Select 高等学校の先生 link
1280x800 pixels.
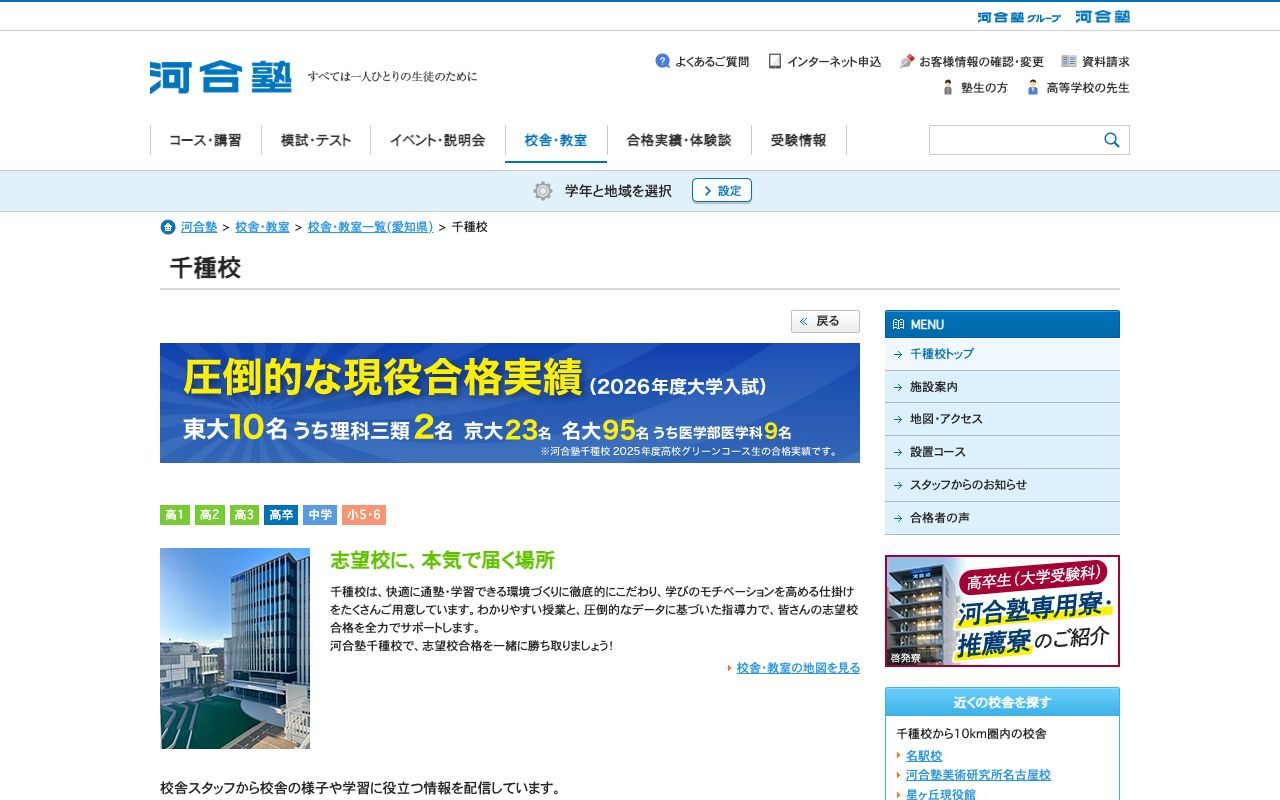(1078, 87)
